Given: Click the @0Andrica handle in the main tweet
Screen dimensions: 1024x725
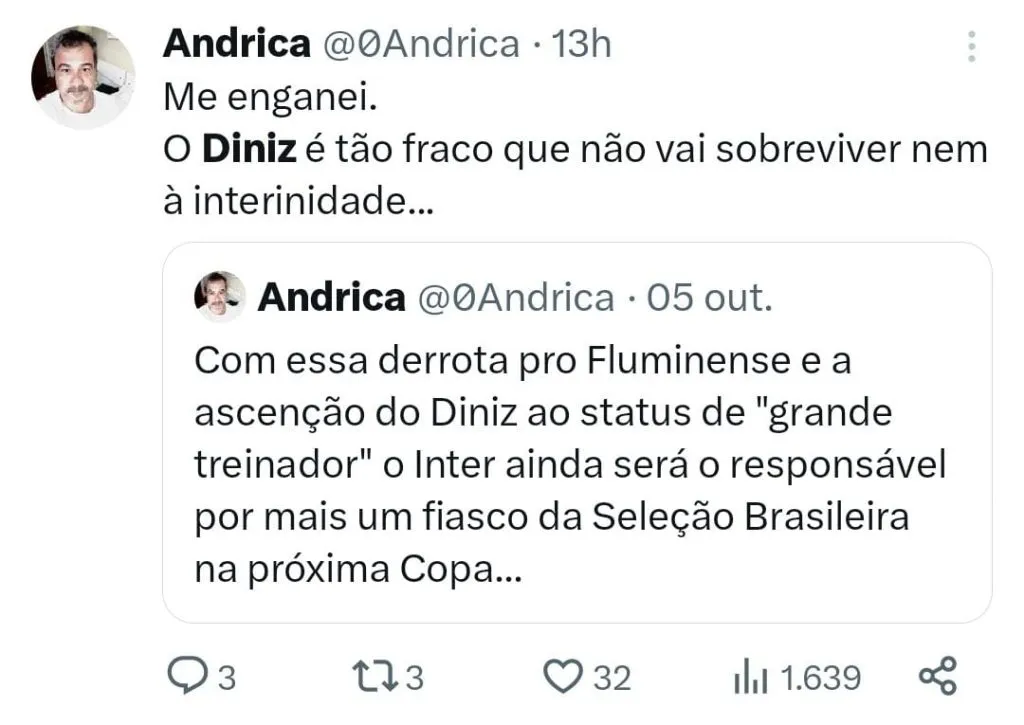Looking at the screenshot, I should click(x=420, y=44).
